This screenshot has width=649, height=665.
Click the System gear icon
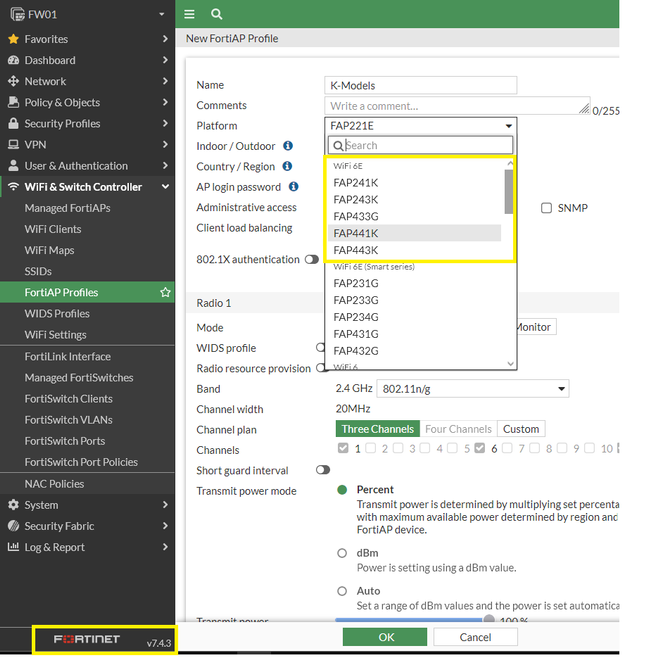click(x=14, y=505)
